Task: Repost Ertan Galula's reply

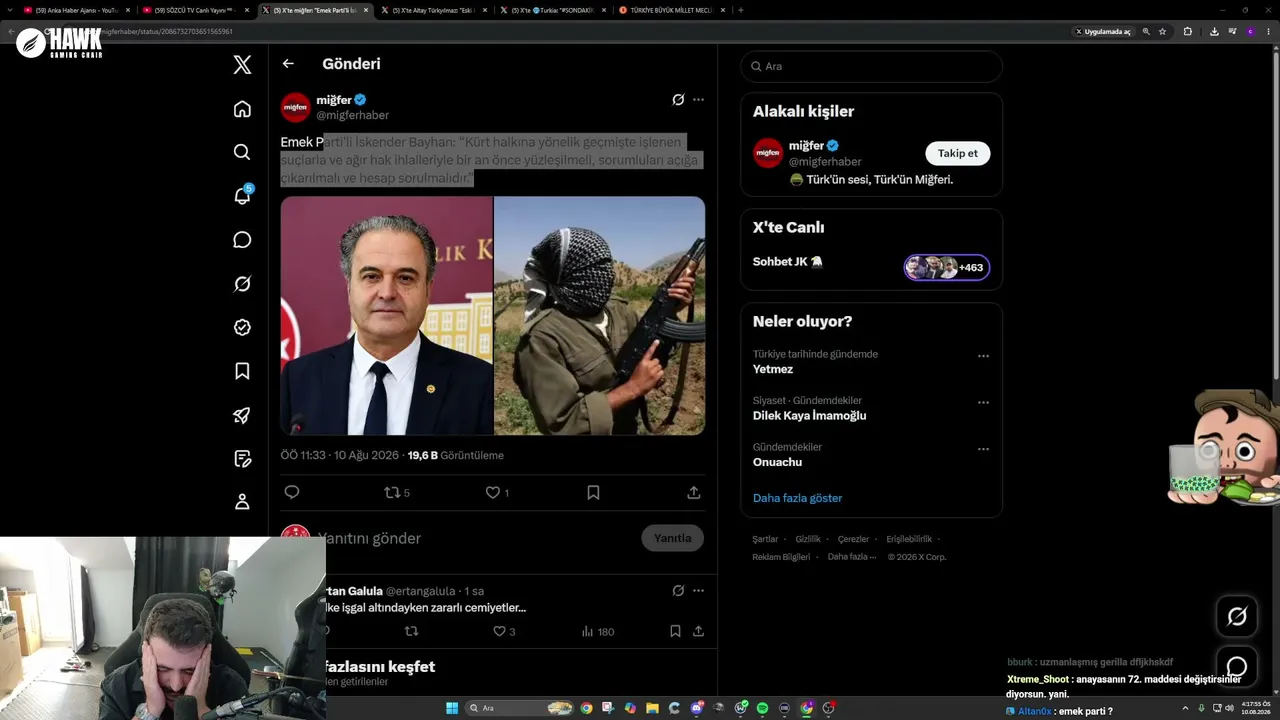Action: coord(411,631)
